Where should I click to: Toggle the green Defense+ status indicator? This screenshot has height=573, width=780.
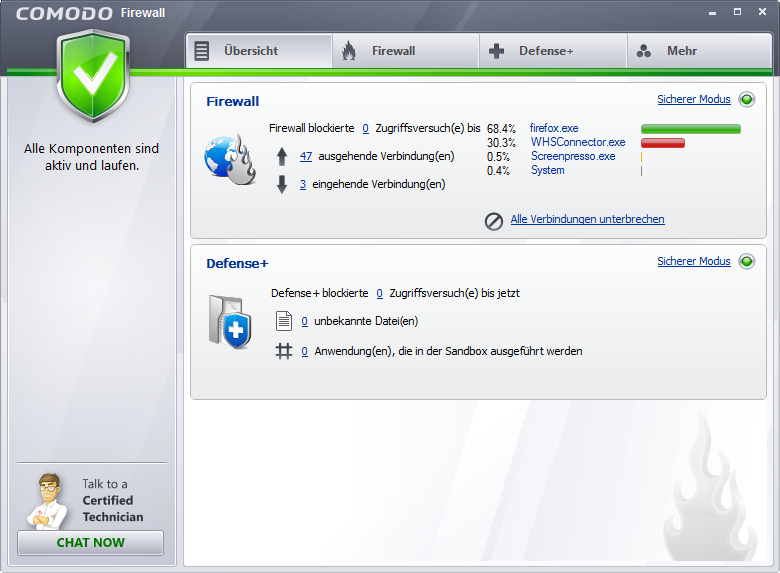point(747,262)
